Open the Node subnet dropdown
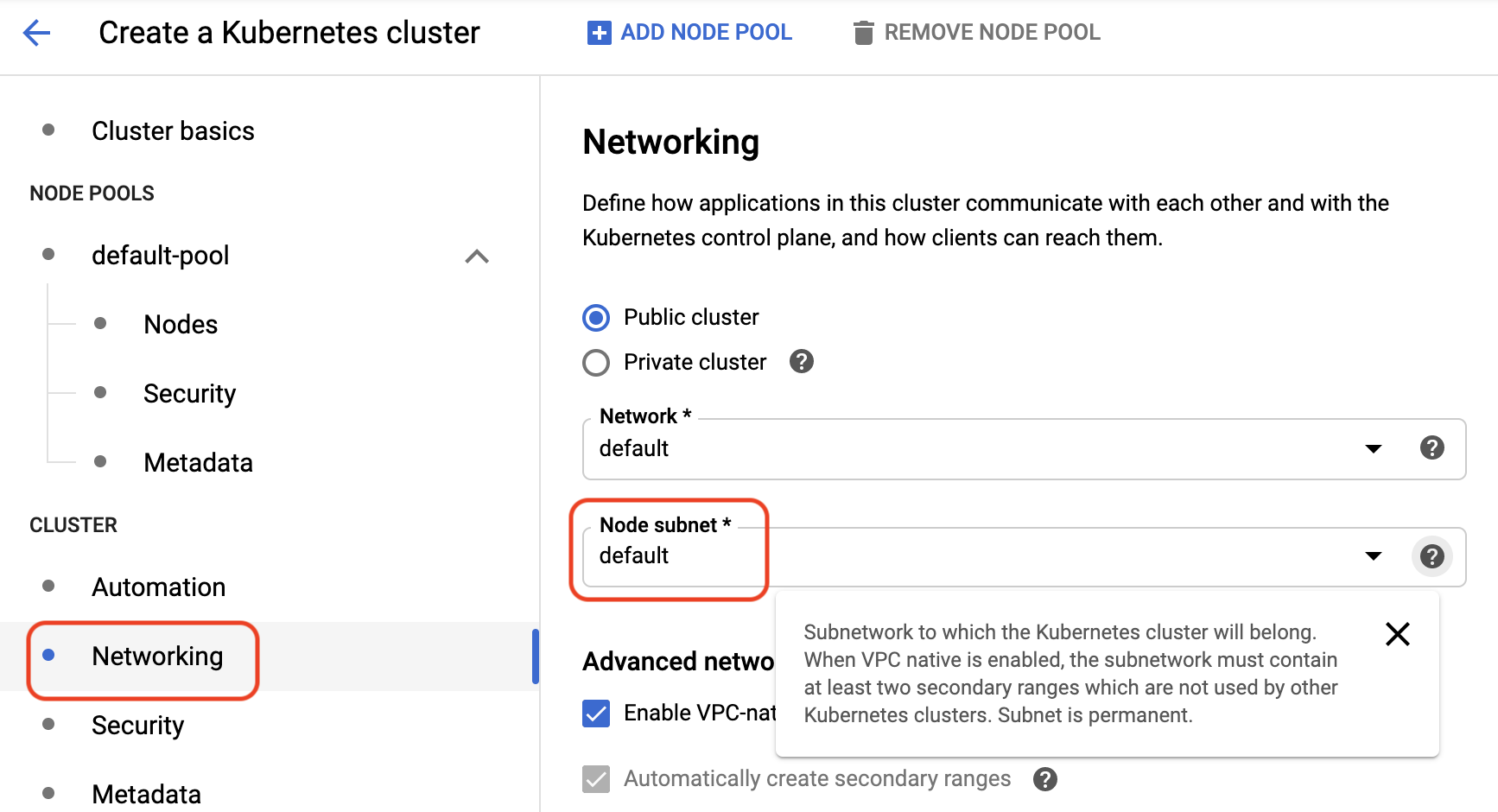 (1024, 557)
